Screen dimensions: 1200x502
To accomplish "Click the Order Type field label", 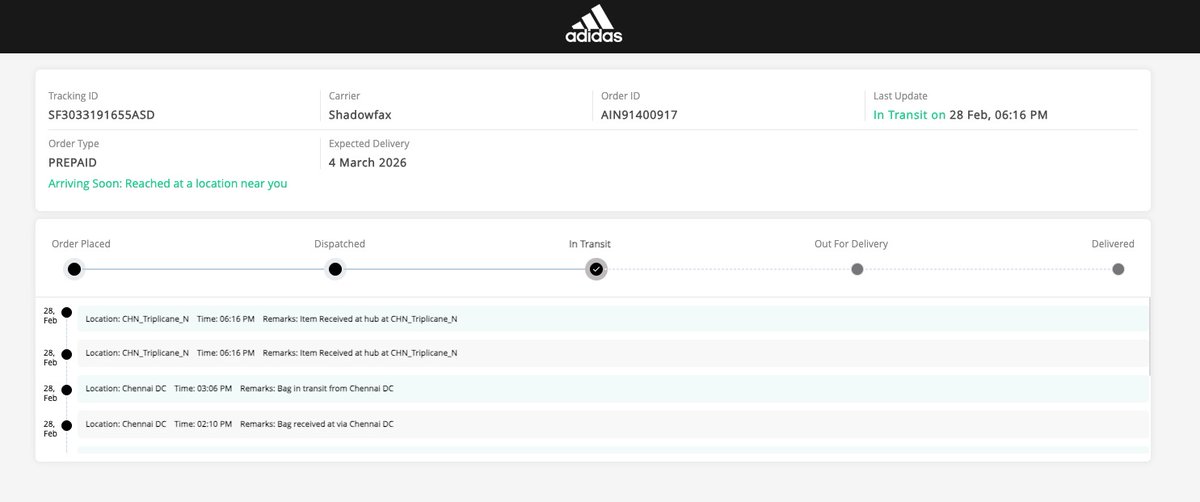I will coord(73,143).
